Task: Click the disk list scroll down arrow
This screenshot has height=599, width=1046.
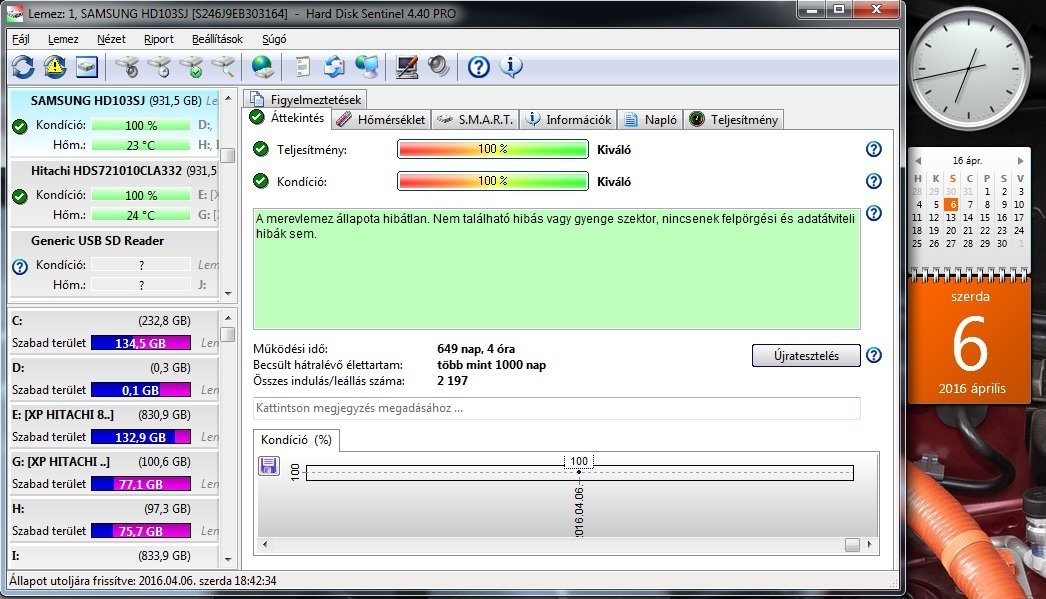Action: point(228,293)
